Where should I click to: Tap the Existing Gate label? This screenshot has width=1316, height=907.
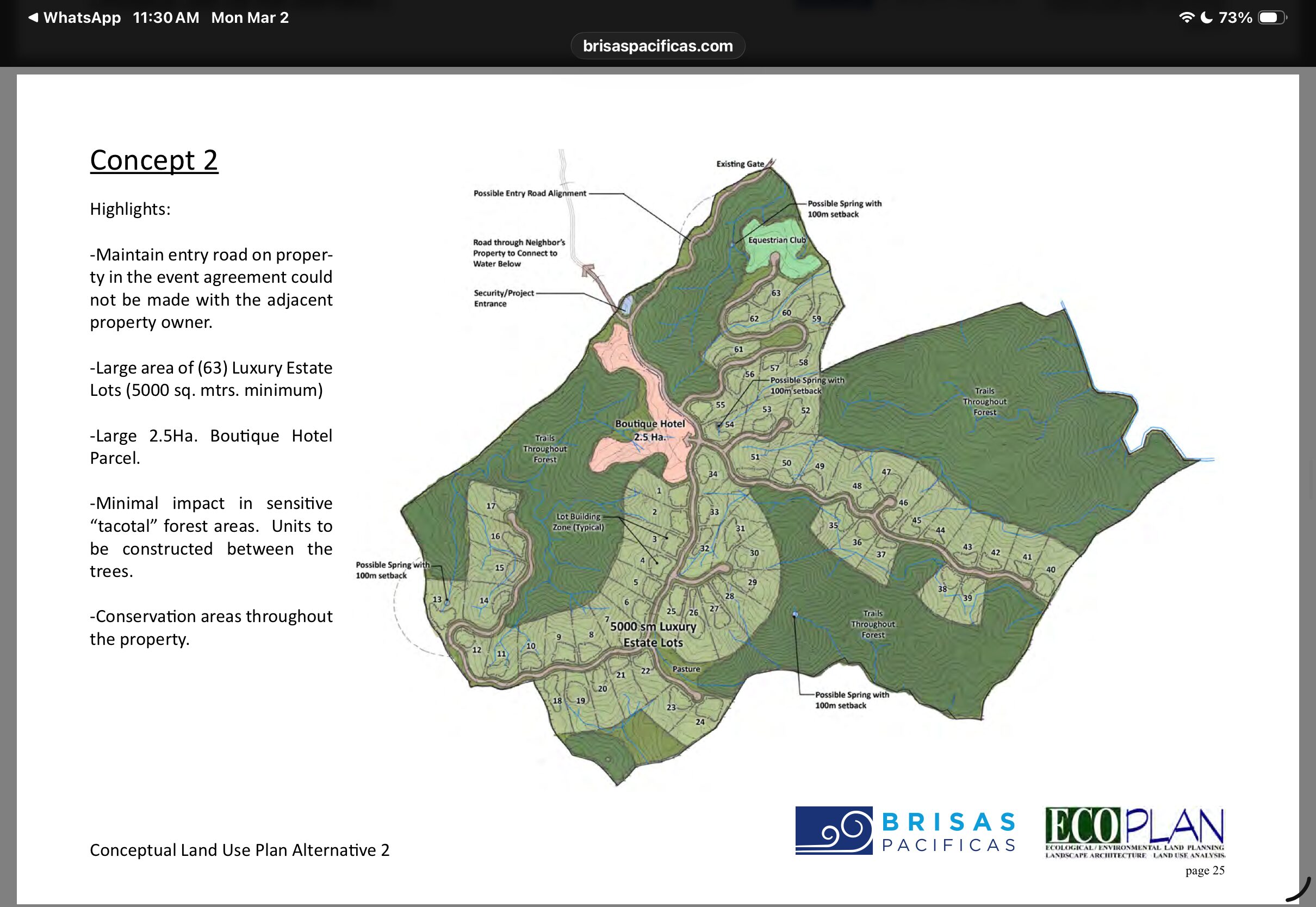(x=740, y=164)
